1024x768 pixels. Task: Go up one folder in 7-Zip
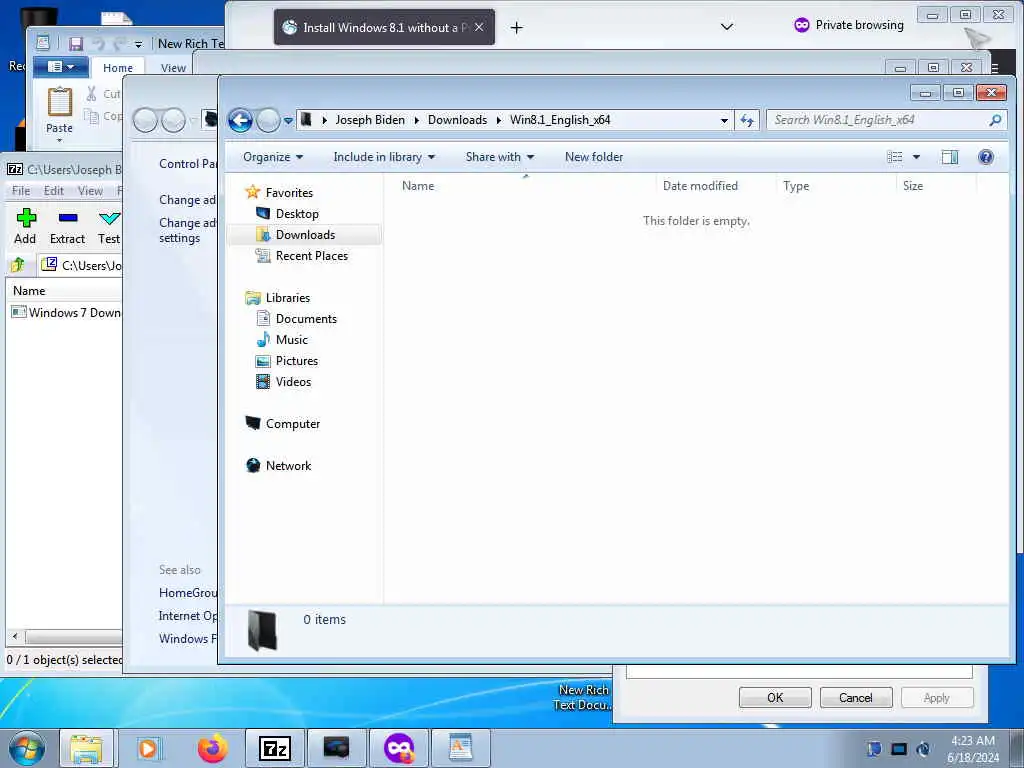tap(18, 264)
